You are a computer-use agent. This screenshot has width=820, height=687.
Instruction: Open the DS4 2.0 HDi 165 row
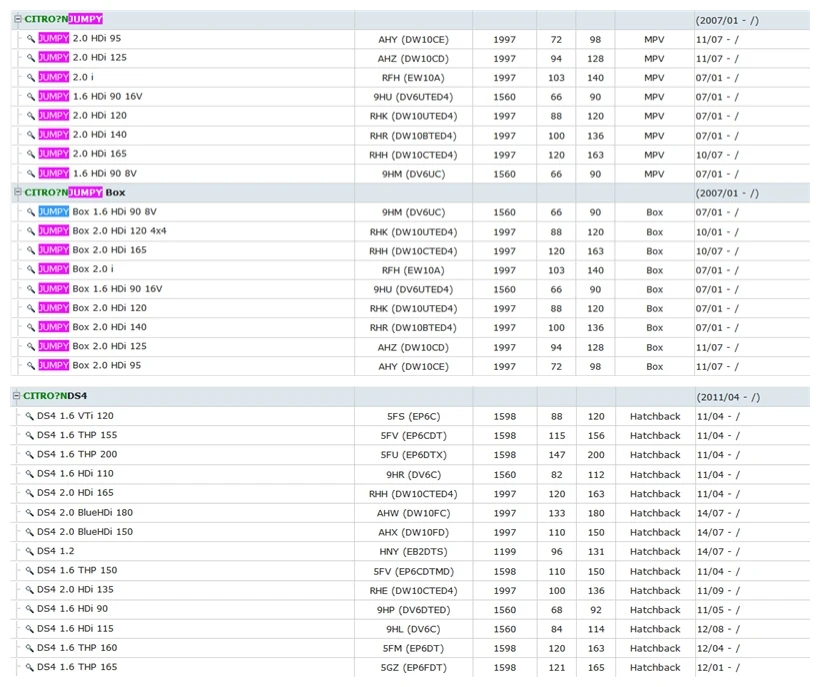(410, 493)
